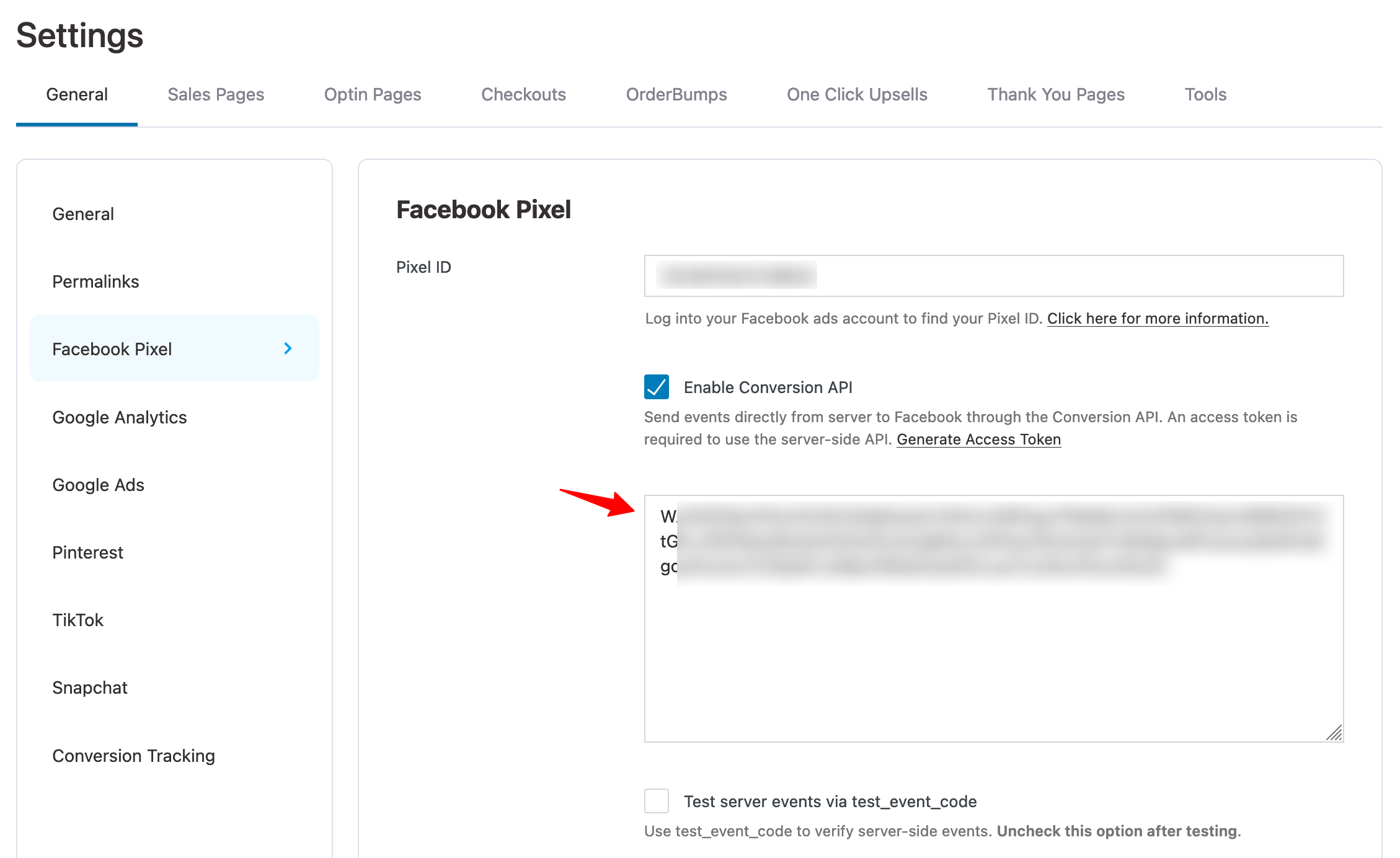Switch to the Sales Pages tab
The height and width of the screenshot is (858, 1400).
(x=215, y=94)
